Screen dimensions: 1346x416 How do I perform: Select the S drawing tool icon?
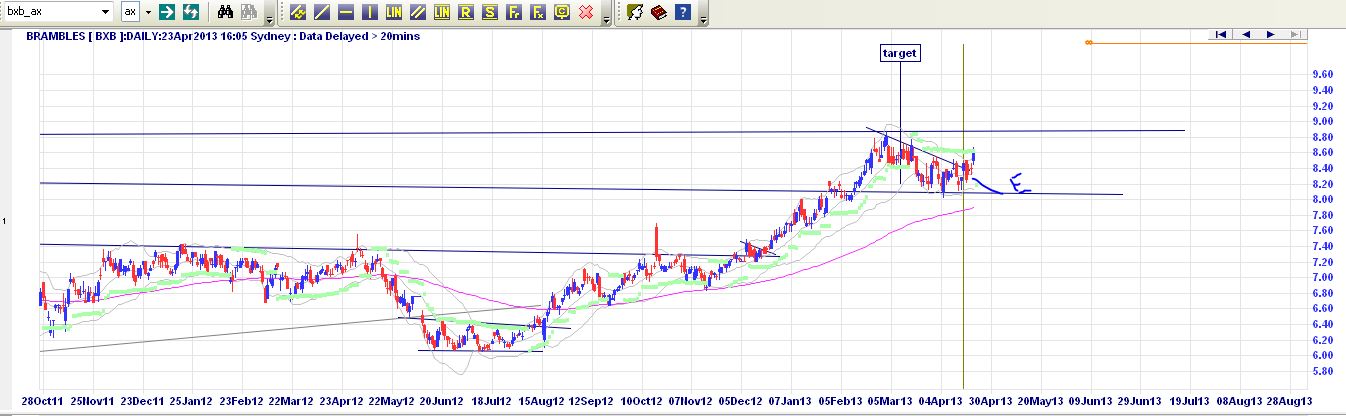[489, 12]
